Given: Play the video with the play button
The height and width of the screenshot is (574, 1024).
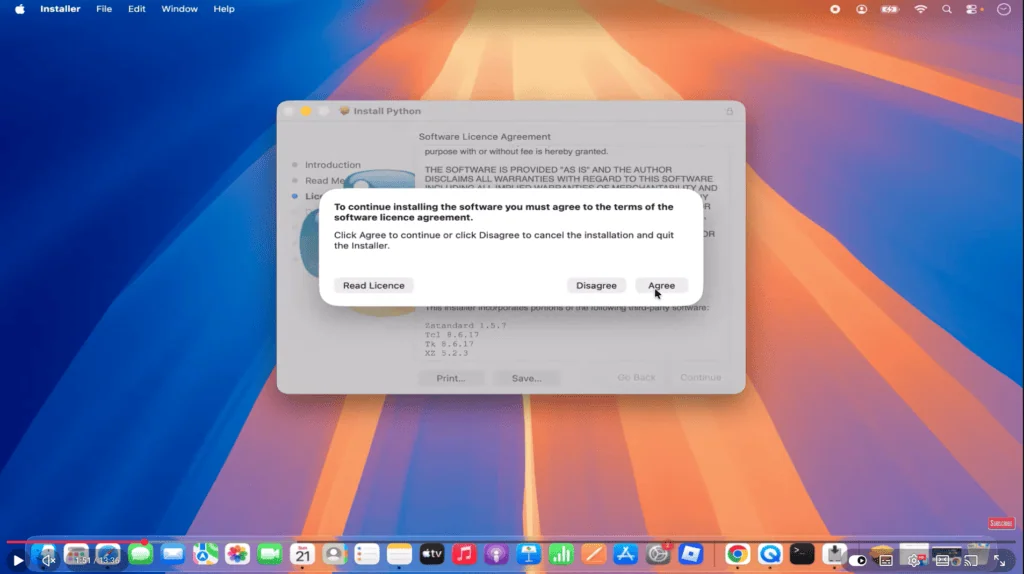Looking at the screenshot, I should (18, 560).
